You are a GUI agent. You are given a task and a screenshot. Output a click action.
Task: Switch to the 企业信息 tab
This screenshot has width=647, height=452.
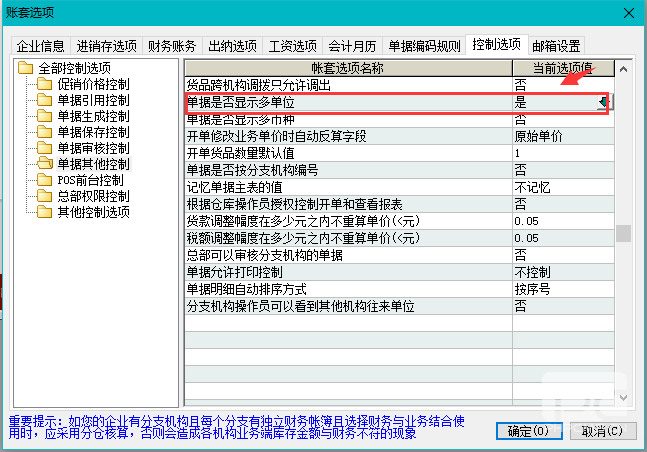tap(41, 46)
